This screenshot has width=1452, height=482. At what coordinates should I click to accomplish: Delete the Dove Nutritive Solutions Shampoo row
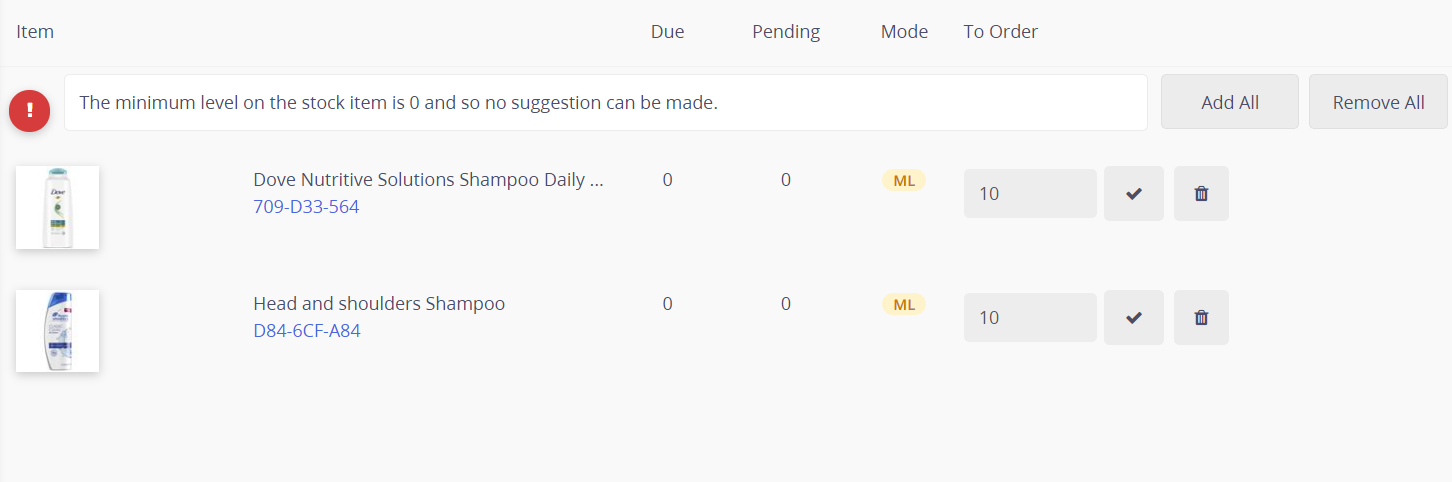1201,193
